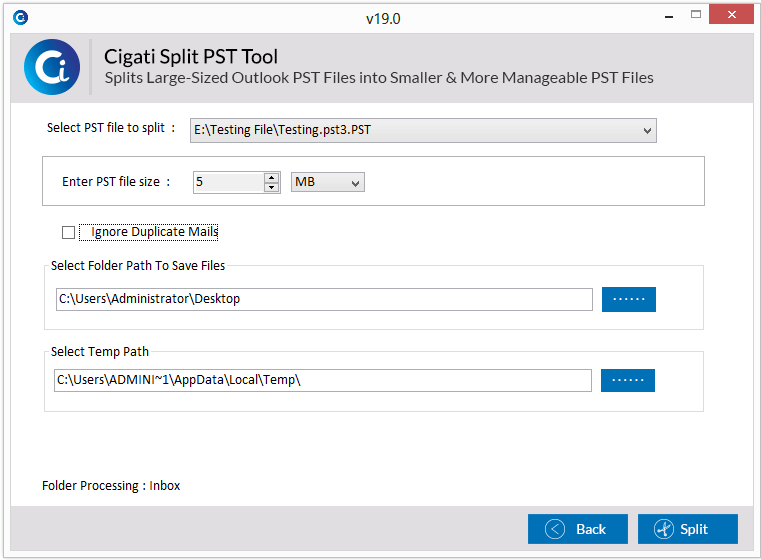Browse for the save folder path
761x560 pixels.
629,299
